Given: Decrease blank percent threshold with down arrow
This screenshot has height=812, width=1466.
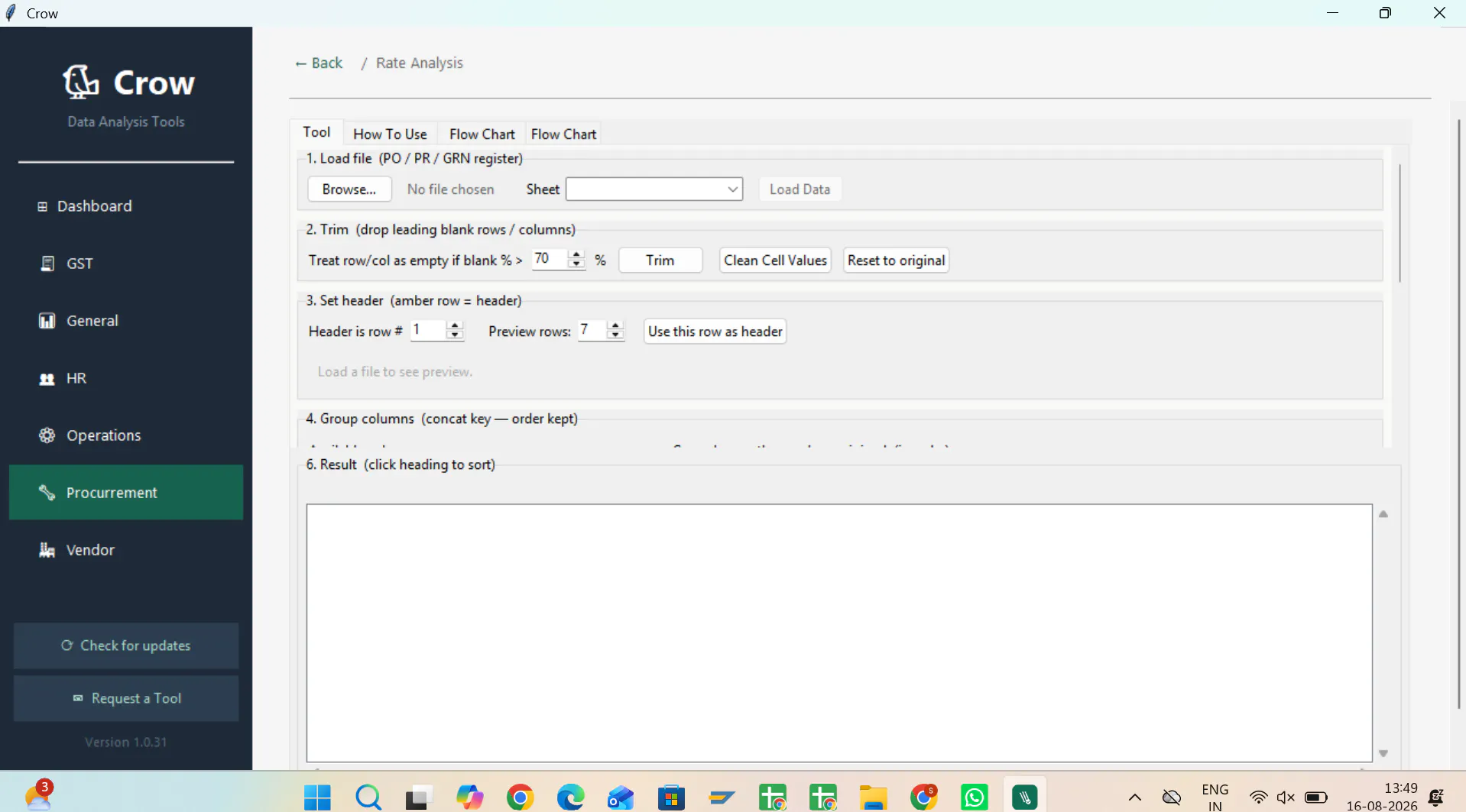Looking at the screenshot, I should (576, 264).
